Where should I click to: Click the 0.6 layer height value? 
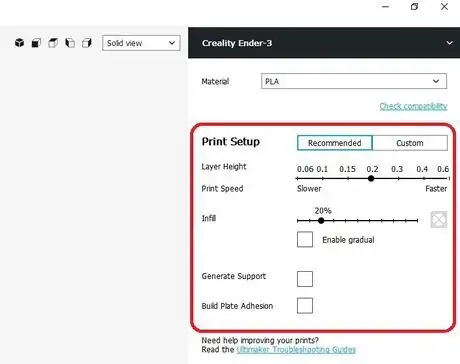click(x=443, y=169)
